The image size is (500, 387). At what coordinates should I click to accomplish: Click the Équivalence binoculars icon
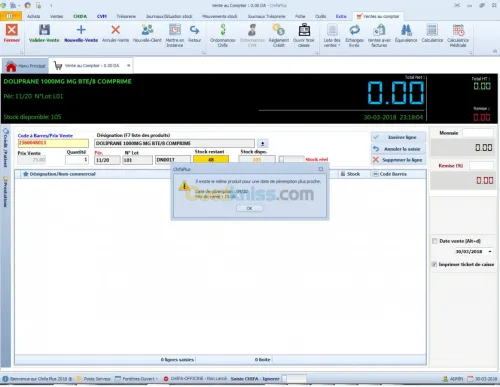tap(406, 30)
